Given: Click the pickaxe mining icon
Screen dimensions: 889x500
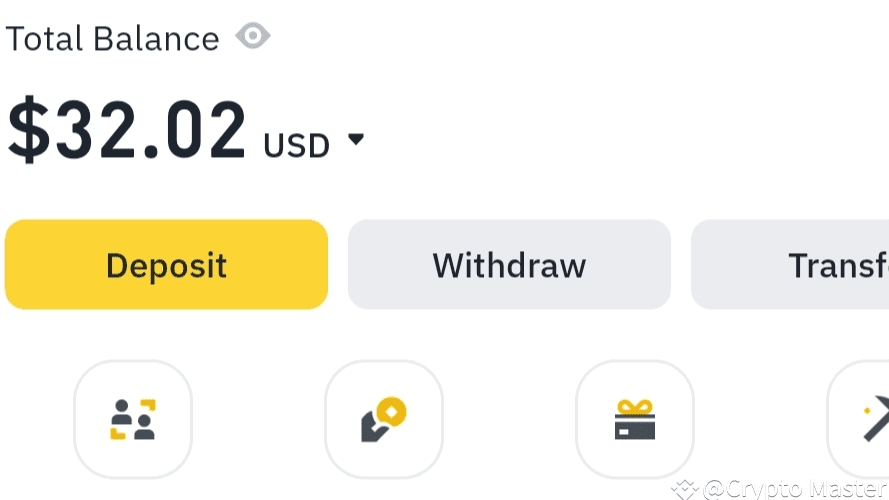Looking at the screenshot, I should [876, 418].
